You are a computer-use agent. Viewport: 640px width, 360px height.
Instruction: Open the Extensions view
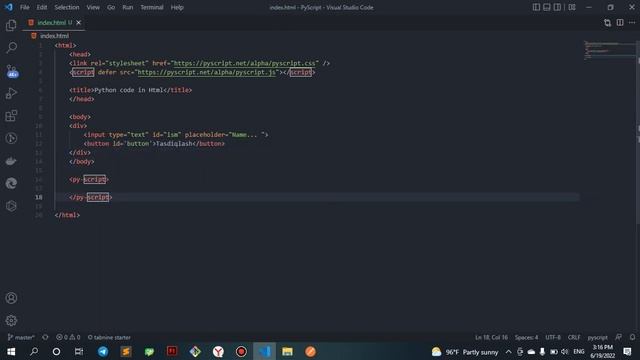click(11, 116)
